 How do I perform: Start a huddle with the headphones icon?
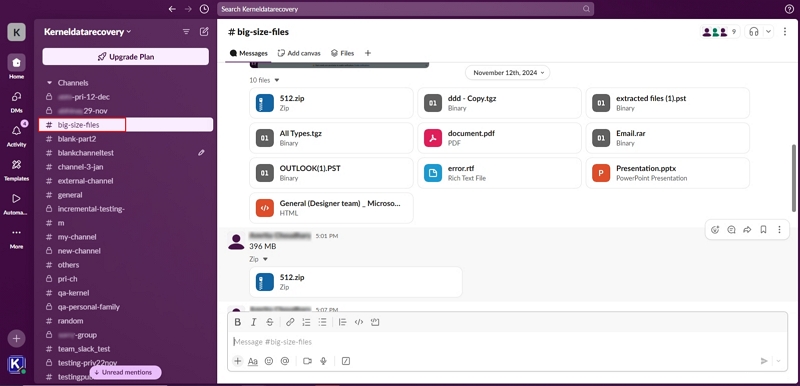pos(754,32)
